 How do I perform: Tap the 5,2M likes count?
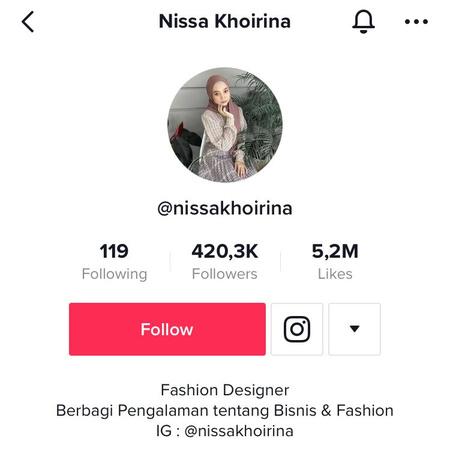point(335,251)
